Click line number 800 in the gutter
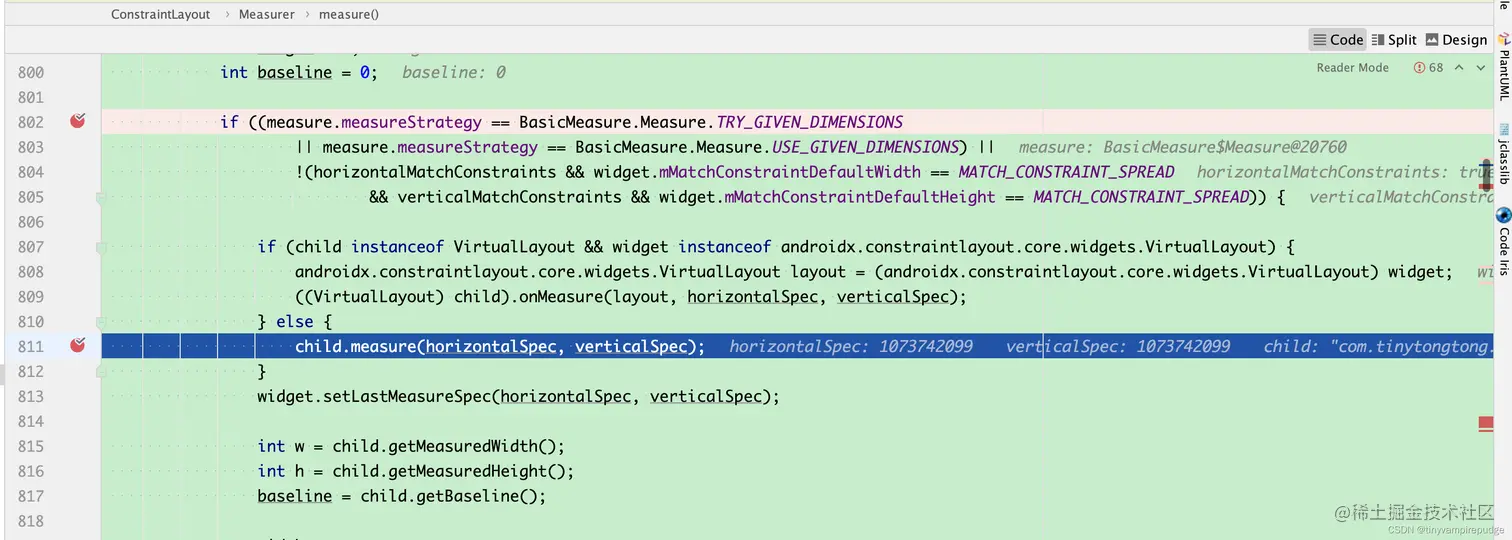Screen dimensions: 1512x540 [31, 72]
